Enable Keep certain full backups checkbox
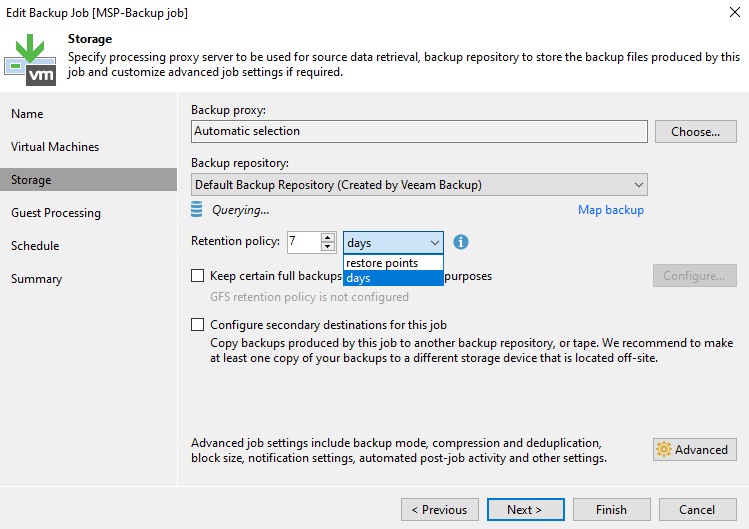Image resolution: width=749 pixels, height=529 pixels. pos(197,275)
